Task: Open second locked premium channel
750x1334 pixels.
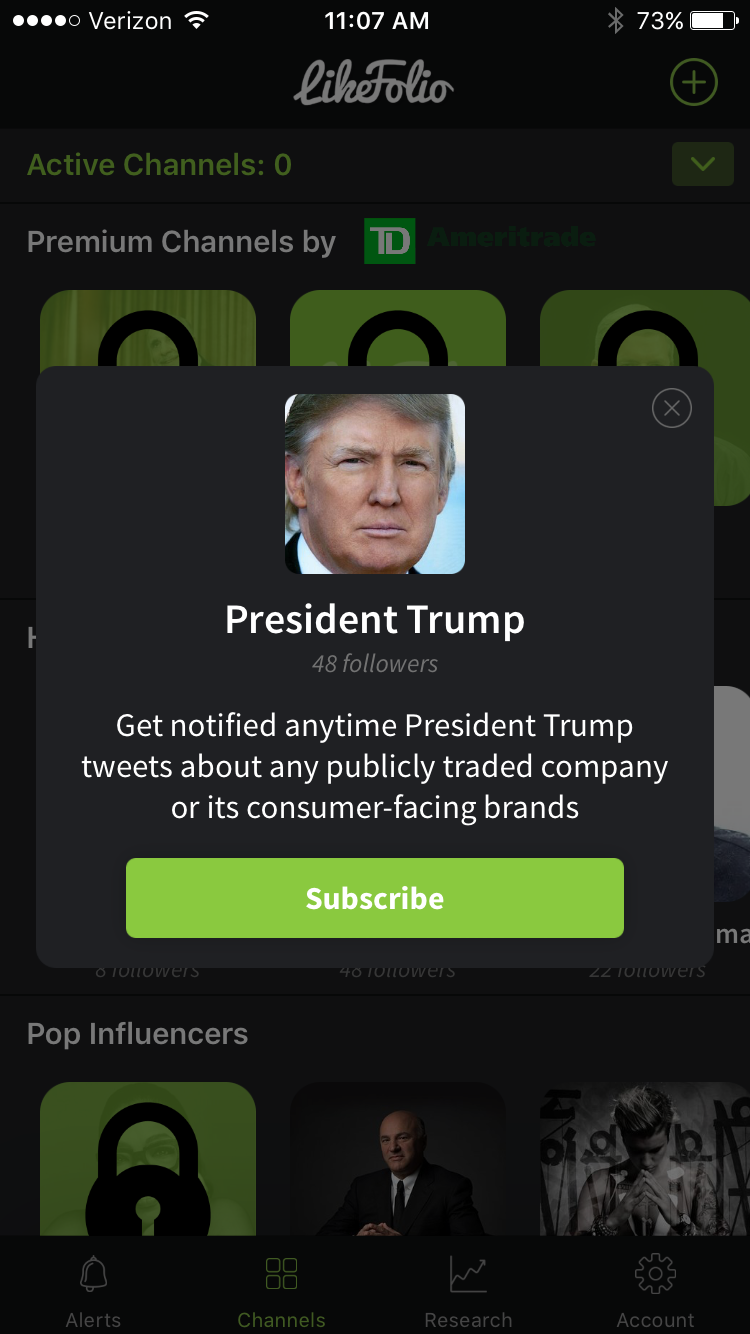Action: pyautogui.click(x=398, y=328)
